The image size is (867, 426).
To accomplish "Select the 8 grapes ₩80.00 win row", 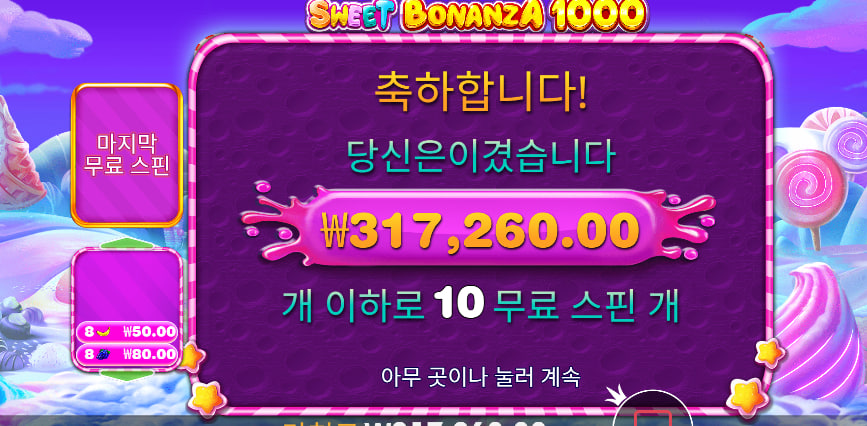I will [127, 354].
